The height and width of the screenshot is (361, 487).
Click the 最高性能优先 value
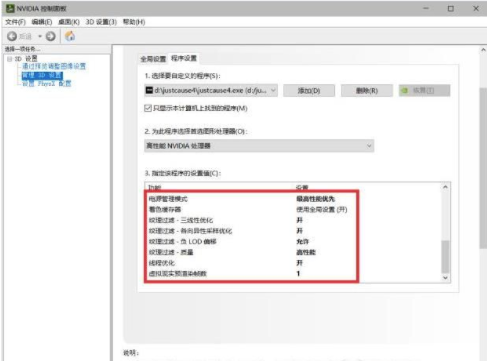316,199
